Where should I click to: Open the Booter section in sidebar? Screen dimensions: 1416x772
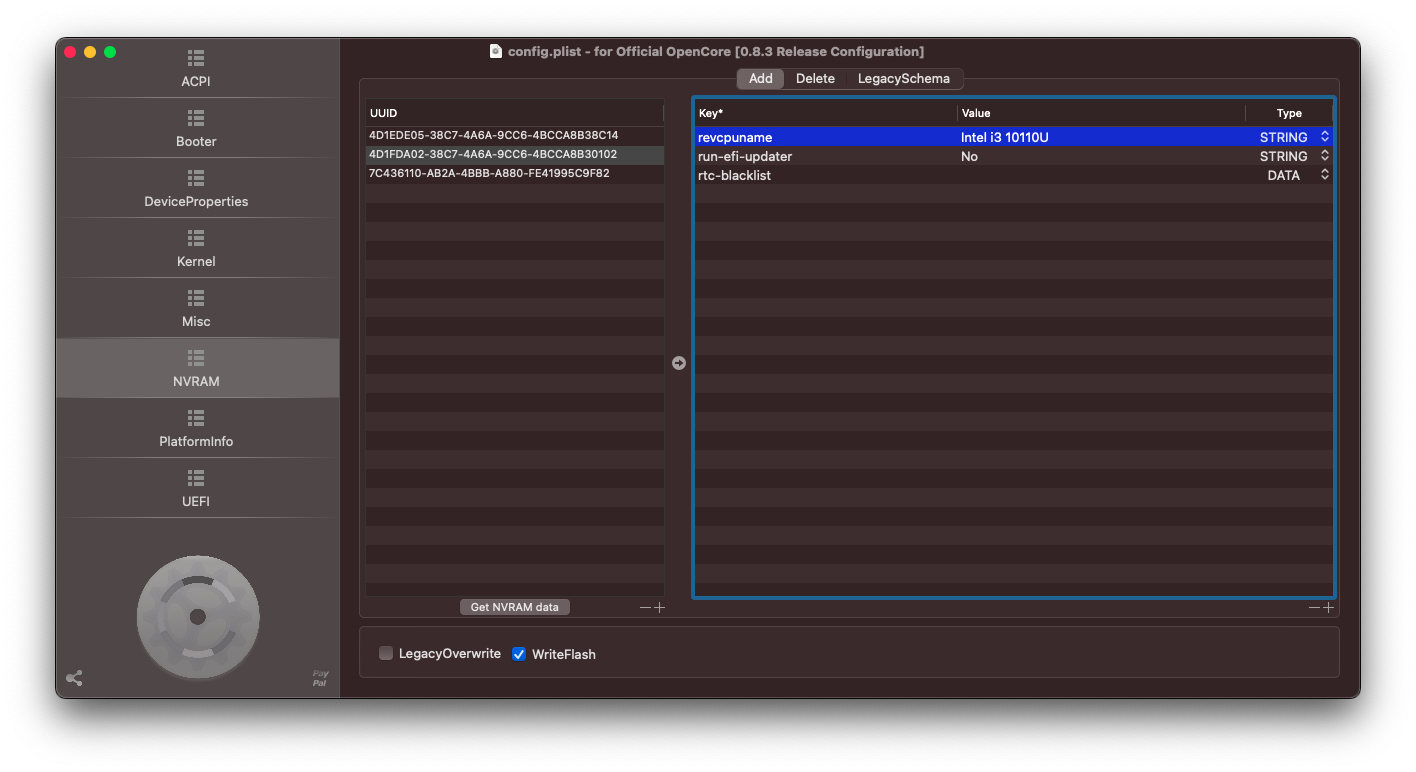pos(196,129)
